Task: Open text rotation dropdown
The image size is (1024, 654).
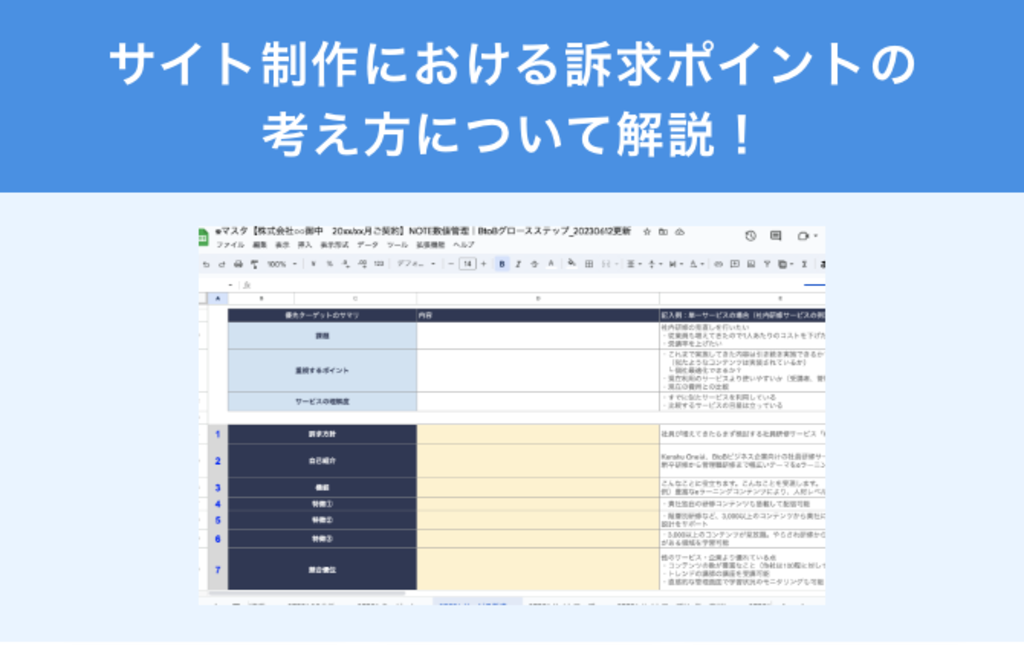Action: (696, 265)
